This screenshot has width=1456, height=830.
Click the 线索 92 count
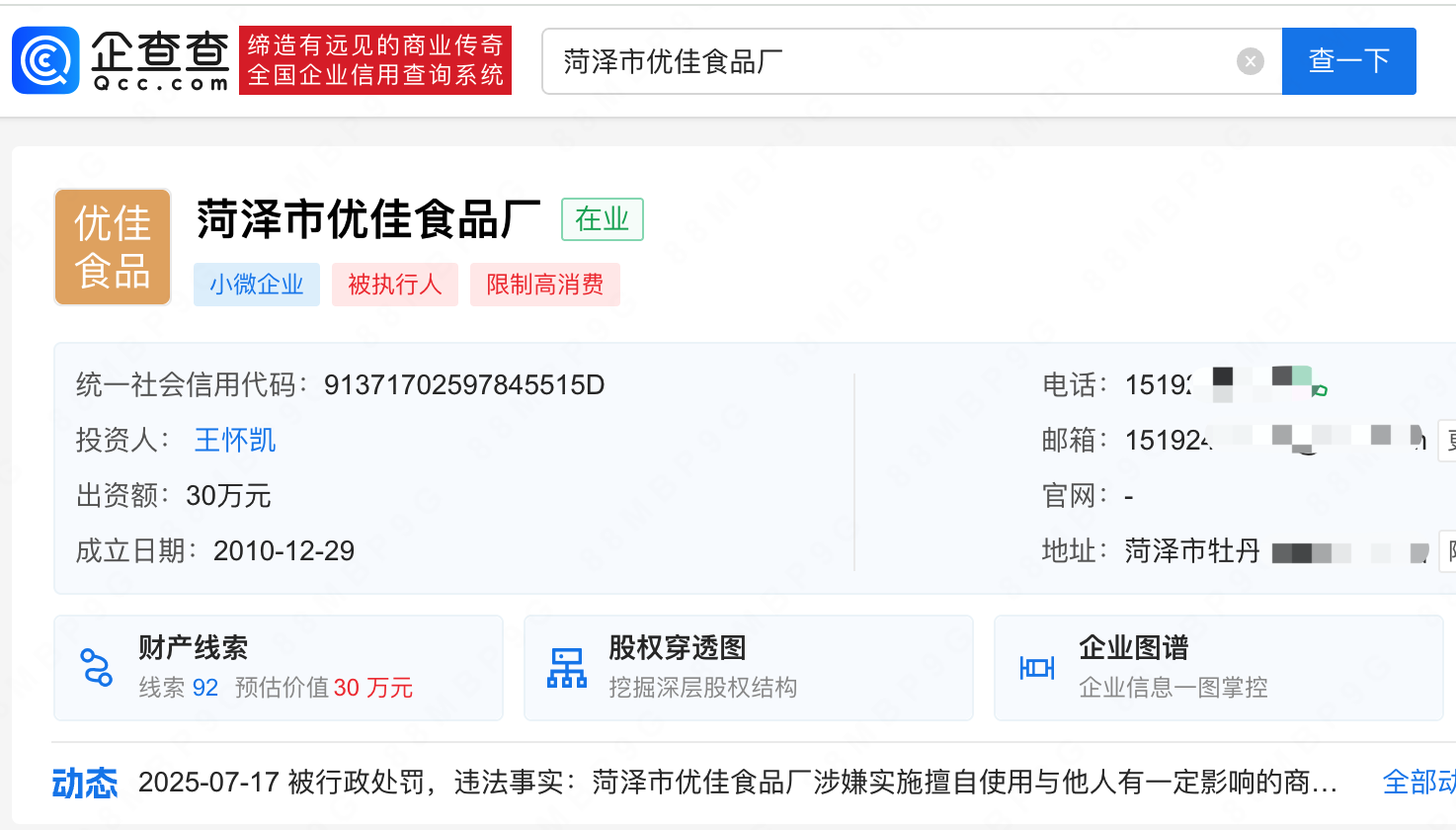coord(179,688)
